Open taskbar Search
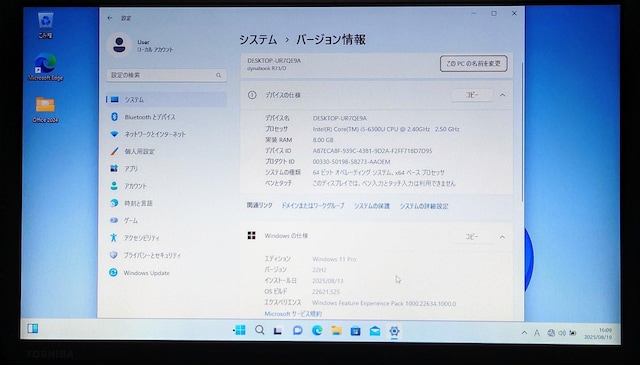Screen dimensions: 640x365 pyautogui.click(x=260, y=330)
